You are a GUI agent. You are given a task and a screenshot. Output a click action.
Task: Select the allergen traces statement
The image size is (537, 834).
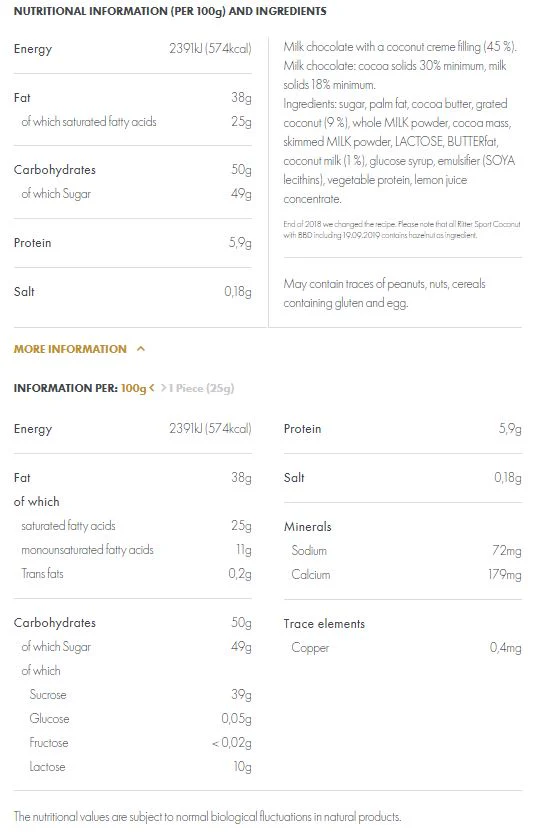pos(384,293)
